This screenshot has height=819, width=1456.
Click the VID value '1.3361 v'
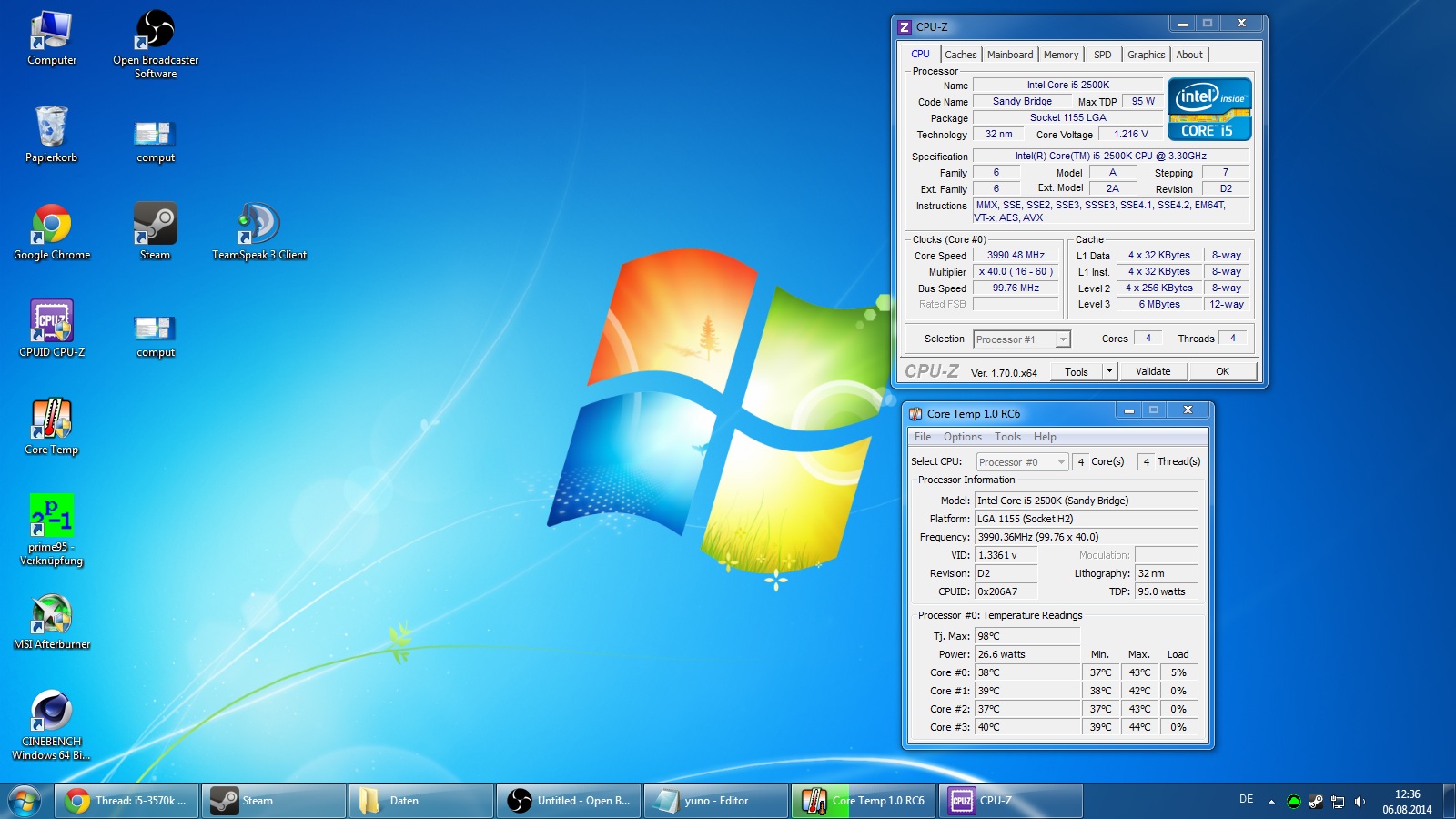pos(1006,555)
